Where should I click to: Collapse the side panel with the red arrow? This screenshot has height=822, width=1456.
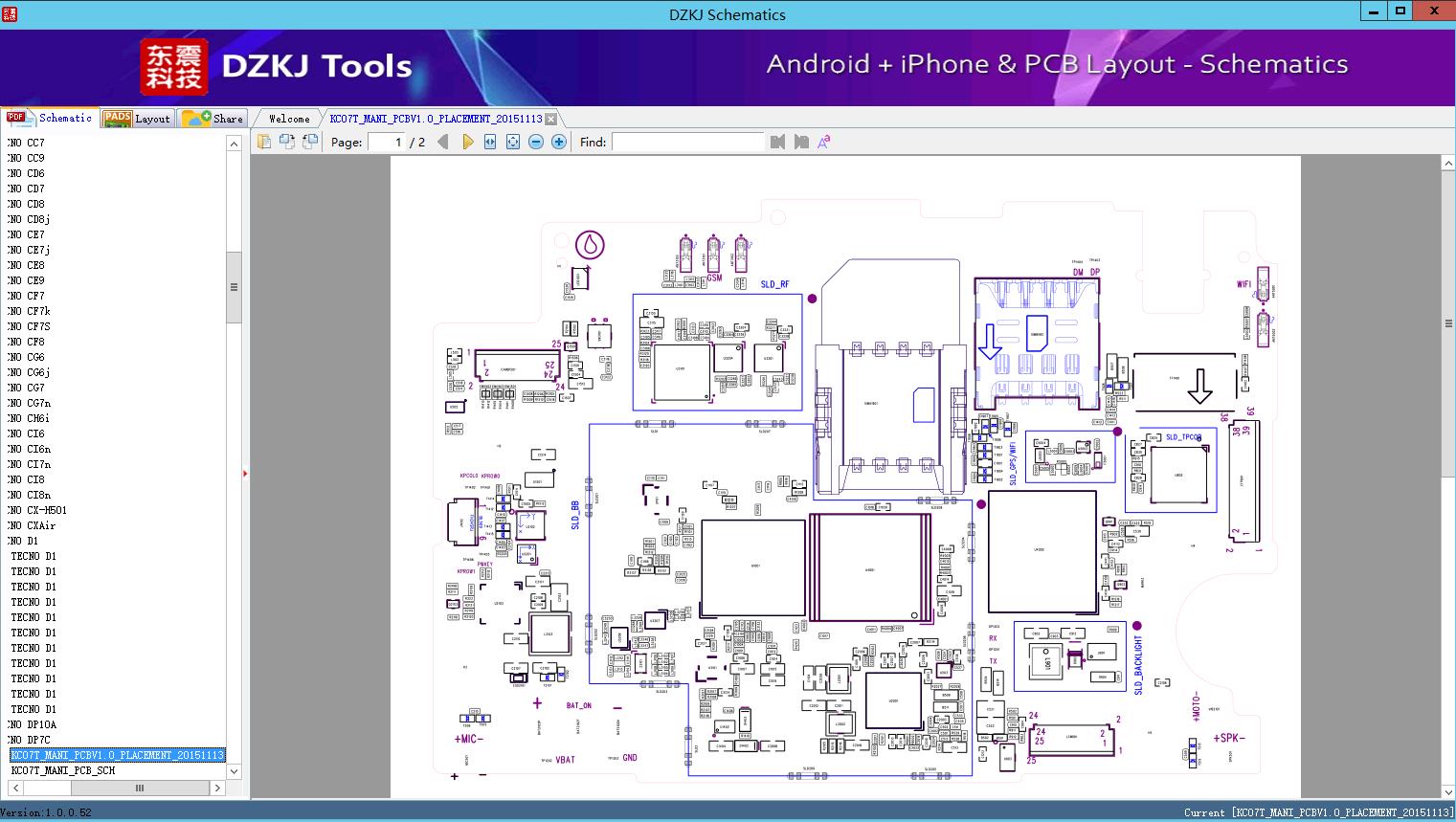245,473
